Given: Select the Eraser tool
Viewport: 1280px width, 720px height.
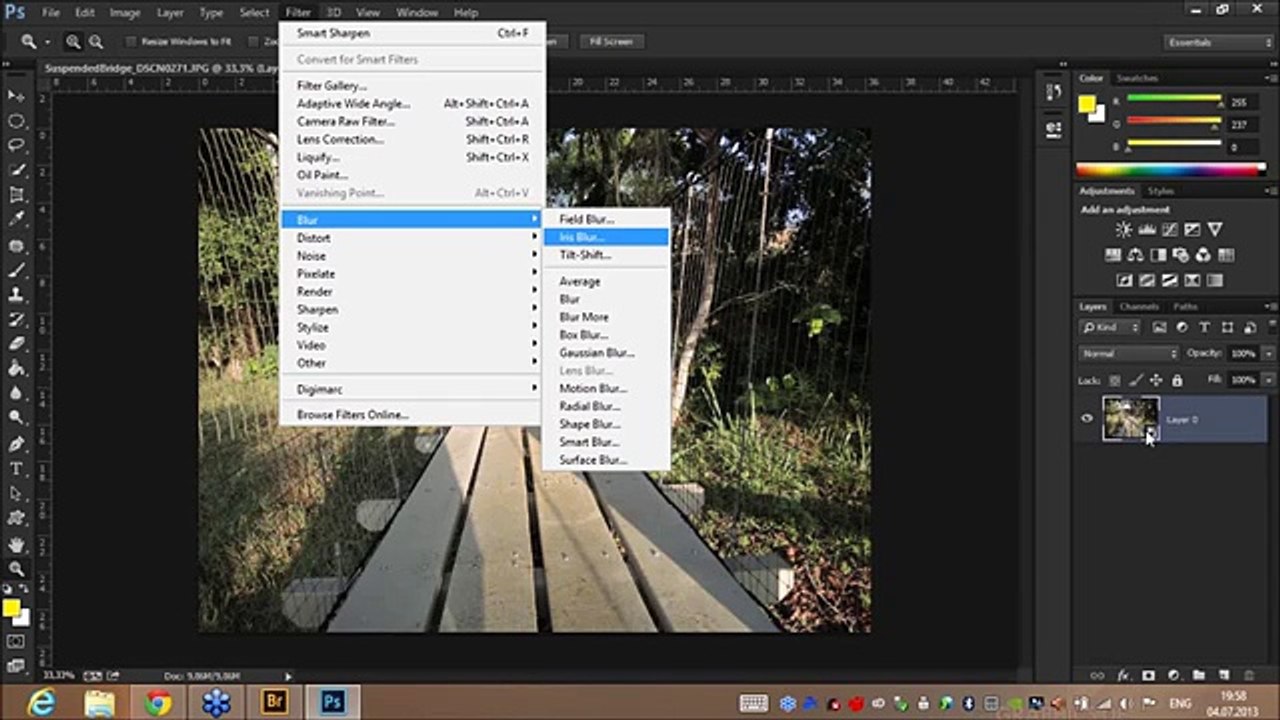Looking at the screenshot, I should pyautogui.click(x=16, y=345).
